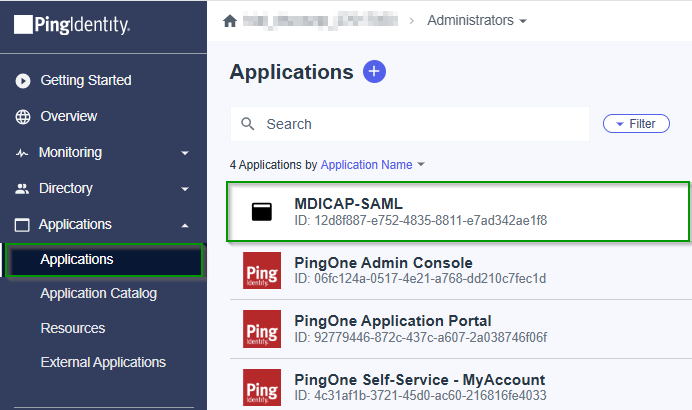Open Overview in sidebar
This screenshot has height=410, width=692.
69,116
